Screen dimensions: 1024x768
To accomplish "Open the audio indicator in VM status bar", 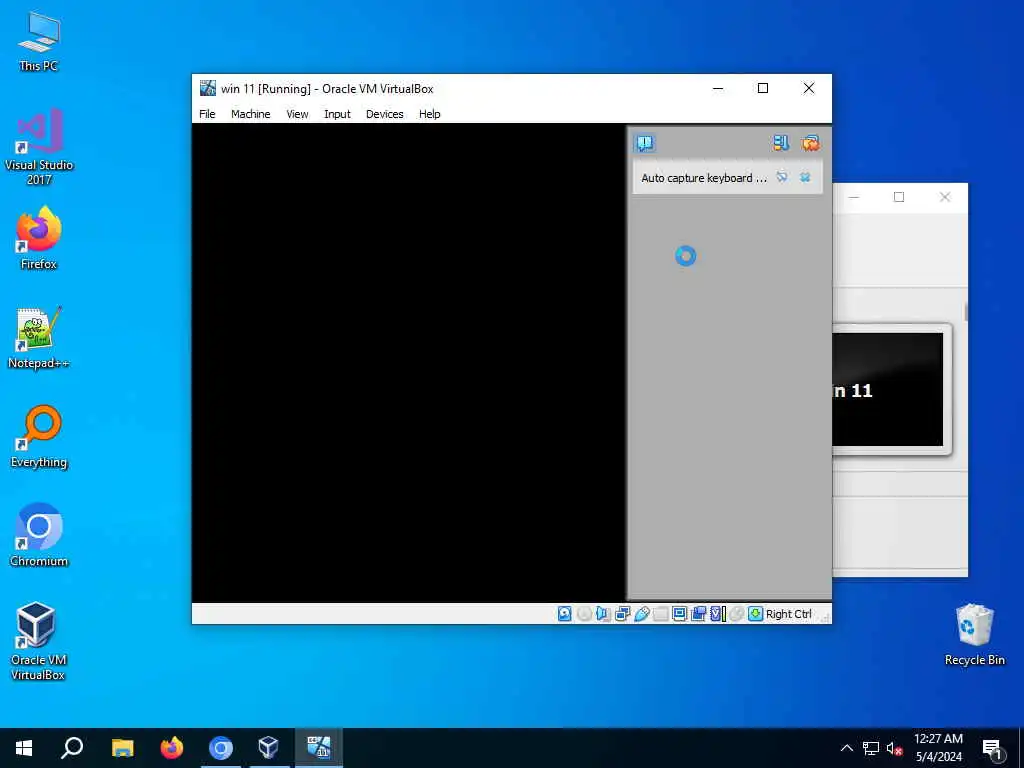I will click(x=603, y=614).
